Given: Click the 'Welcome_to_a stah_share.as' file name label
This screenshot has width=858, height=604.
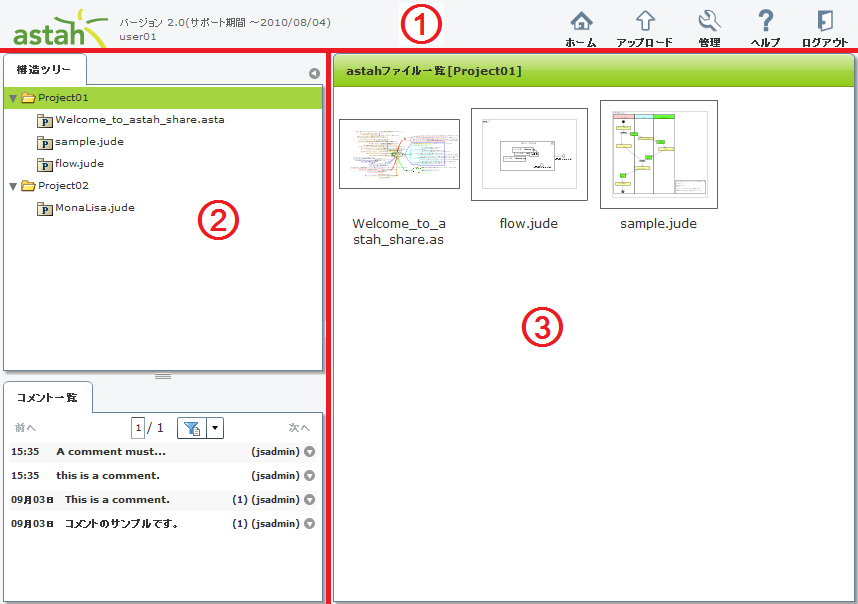Looking at the screenshot, I should (399, 231).
